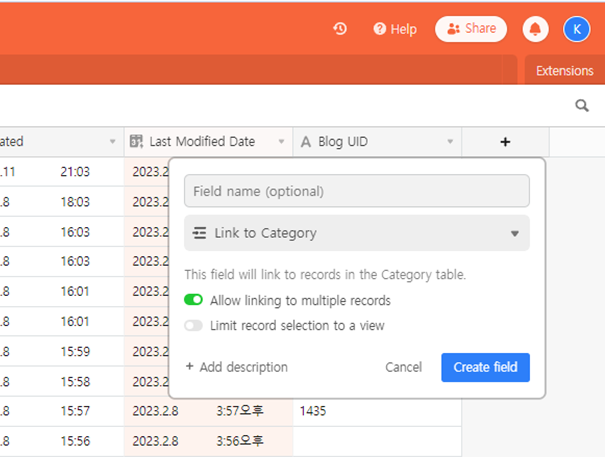Click the plus add field column
The height and width of the screenshot is (457, 605).
505,142
